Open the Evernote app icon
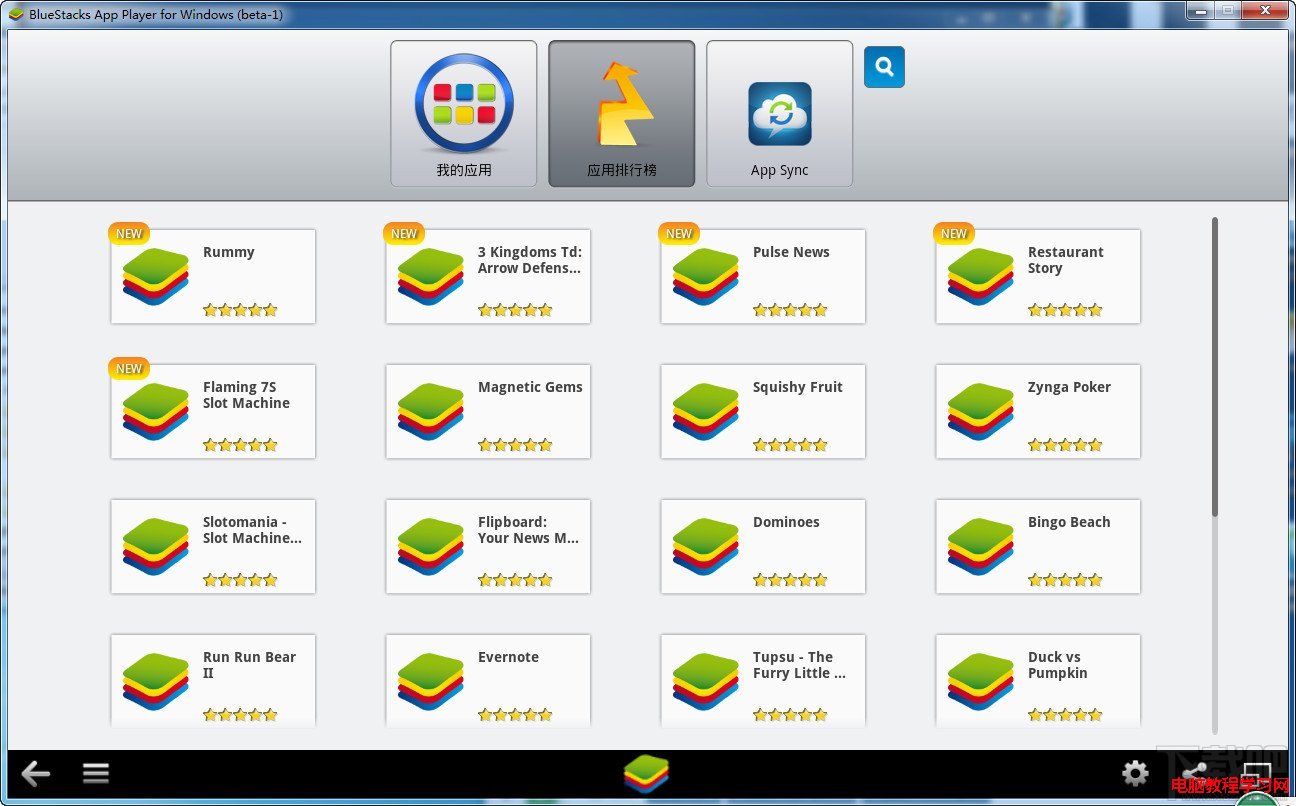The width and height of the screenshot is (1296, 806). (430, 682)
